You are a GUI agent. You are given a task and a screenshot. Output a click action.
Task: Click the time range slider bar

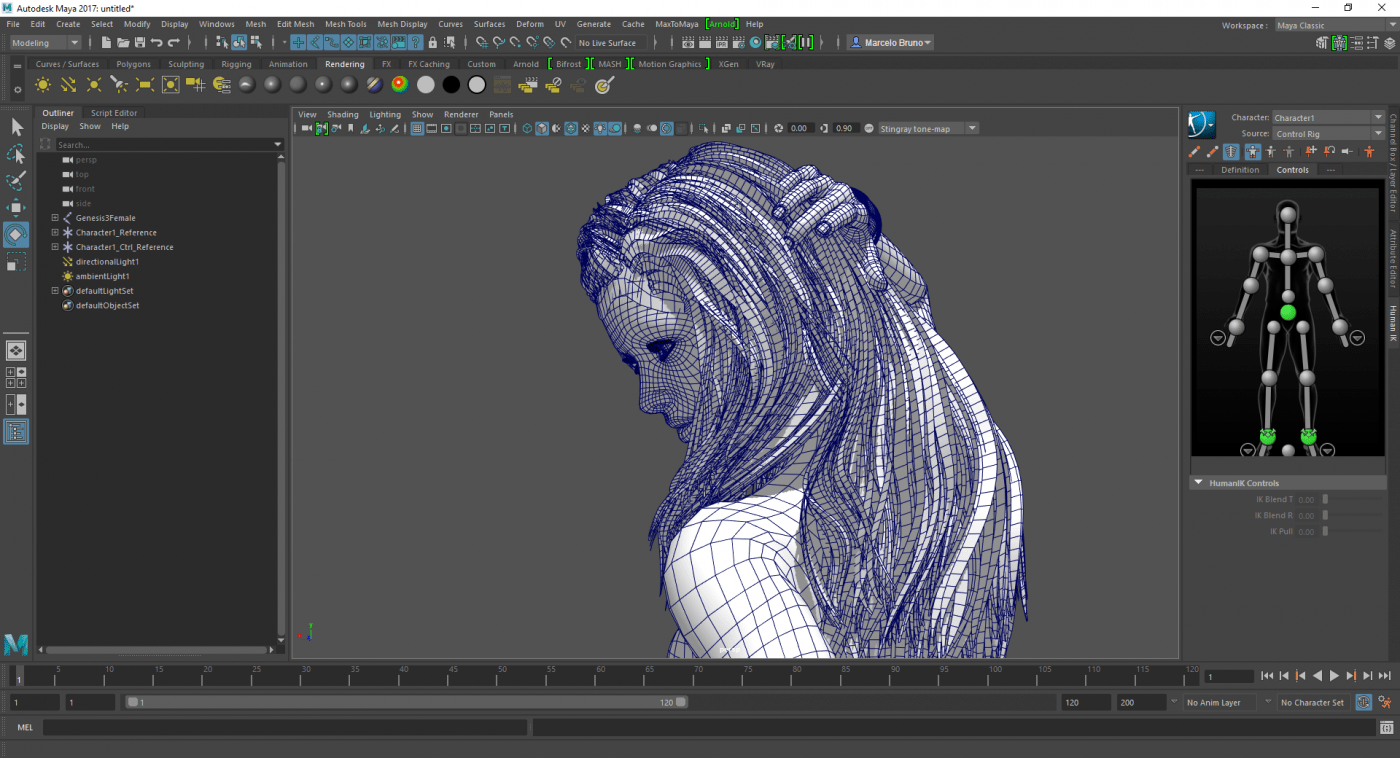[x=405, y=702]
